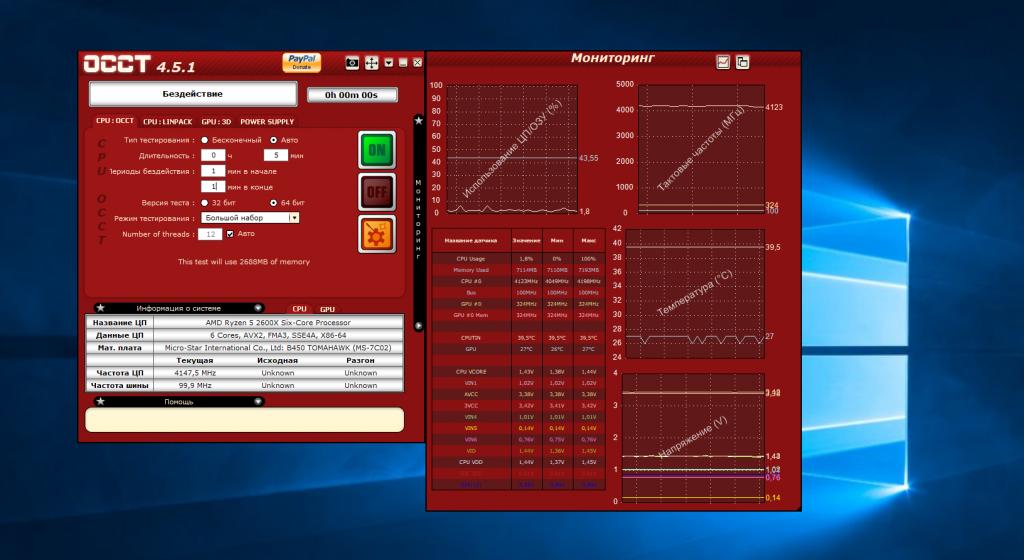Click the arrow at bottom of Мониторинг side strip
The width and height of the screenshot is (1024, 560).
pyautogui.click(x=419, y=325)
